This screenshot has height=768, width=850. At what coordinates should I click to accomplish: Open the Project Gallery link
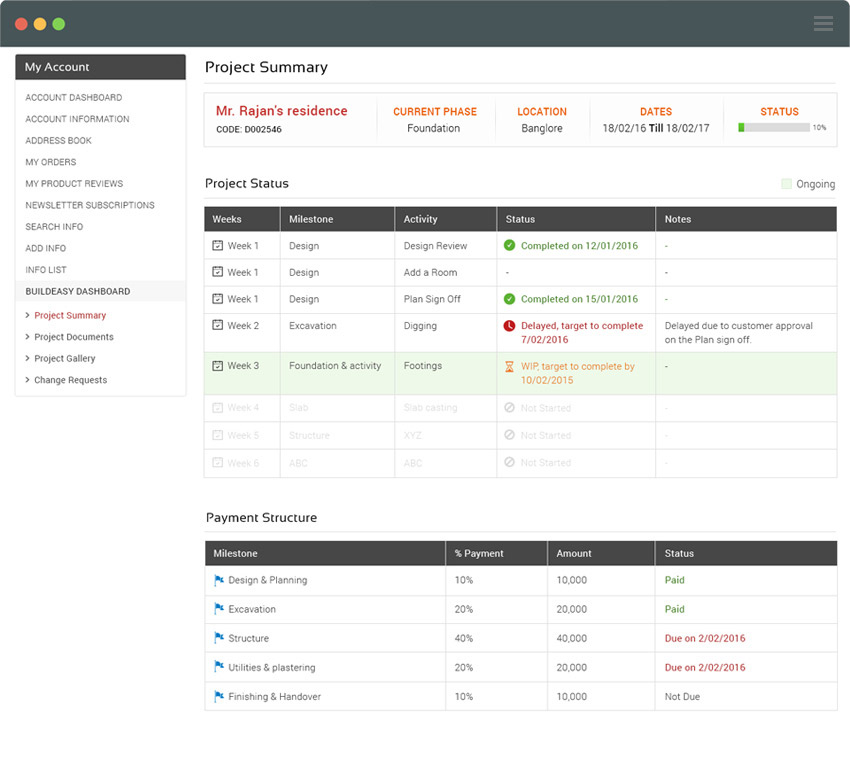[x=65, y=359]
